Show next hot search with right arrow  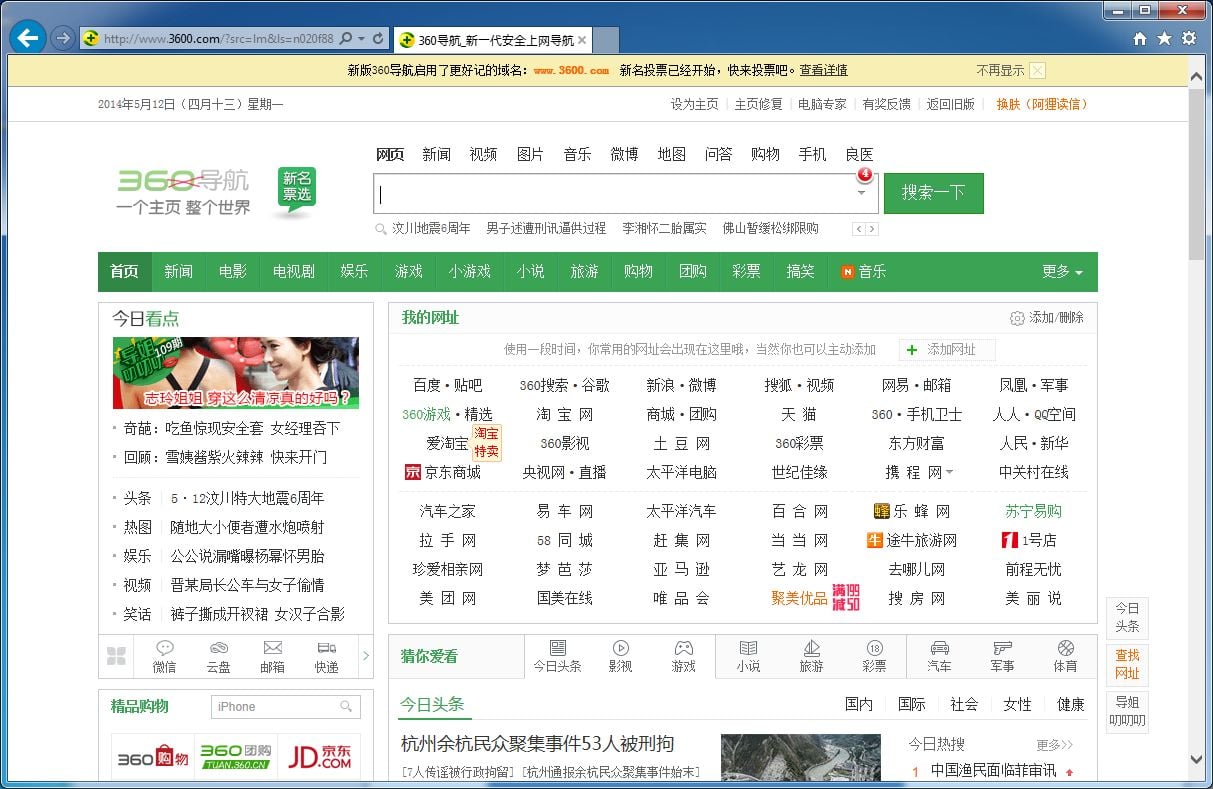tap(872, 229)
